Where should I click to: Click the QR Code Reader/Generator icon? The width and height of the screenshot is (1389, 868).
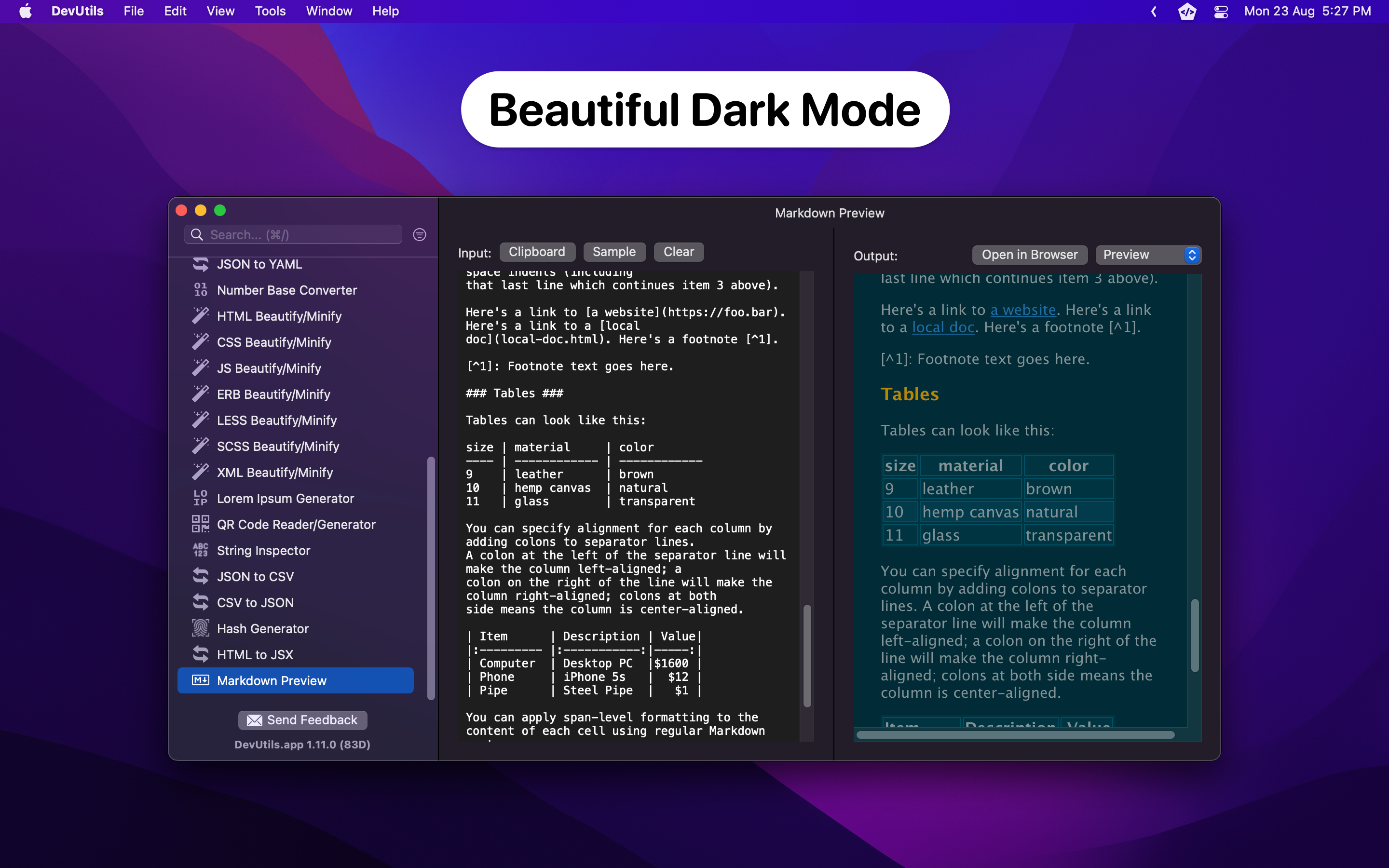(x=200, y=524)
